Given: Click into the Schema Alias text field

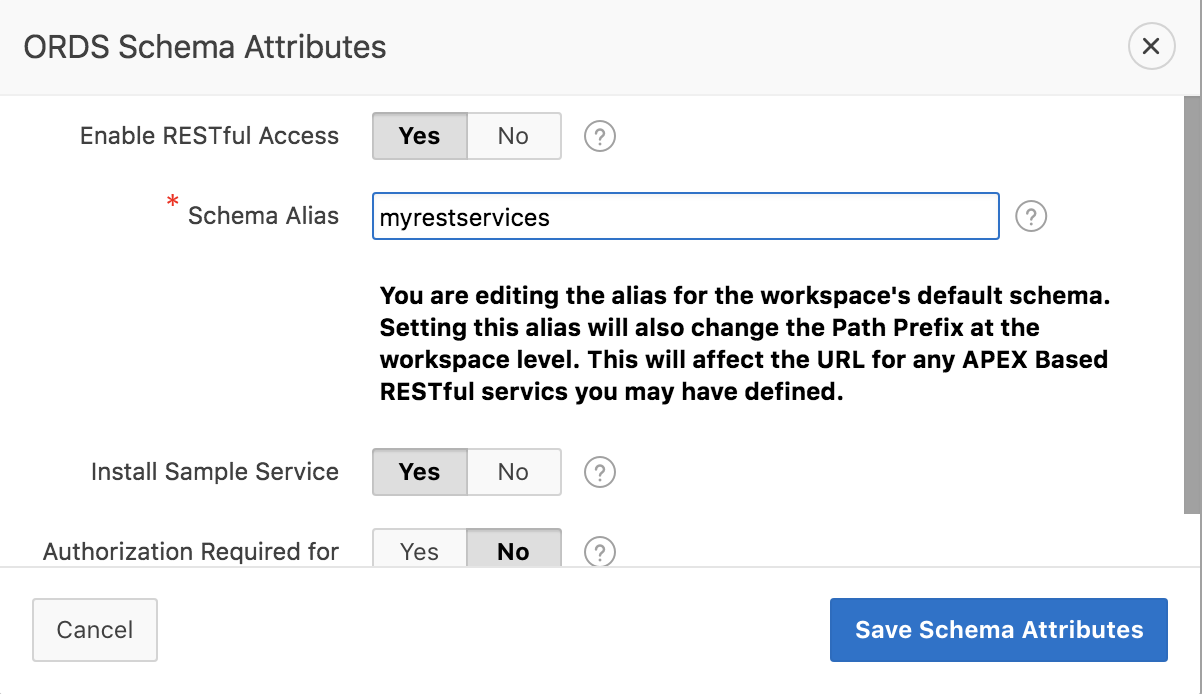Looking at the screenshot, I should [x=685, y=216].
